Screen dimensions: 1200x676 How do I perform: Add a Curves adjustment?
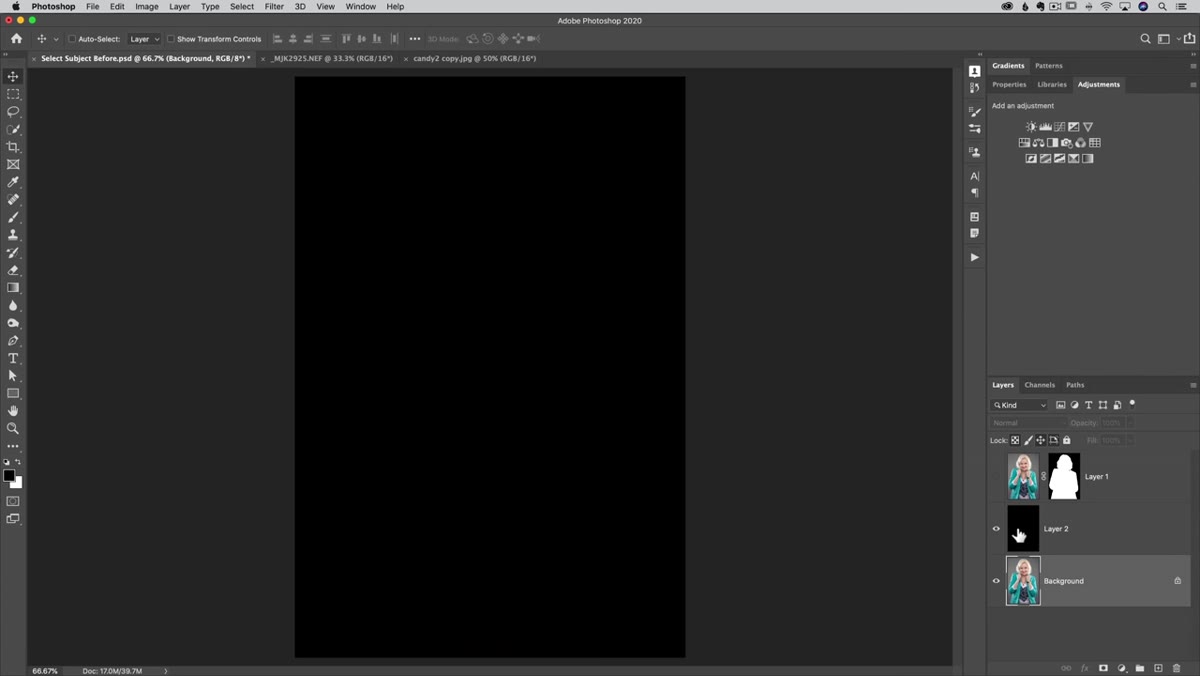1059,127
